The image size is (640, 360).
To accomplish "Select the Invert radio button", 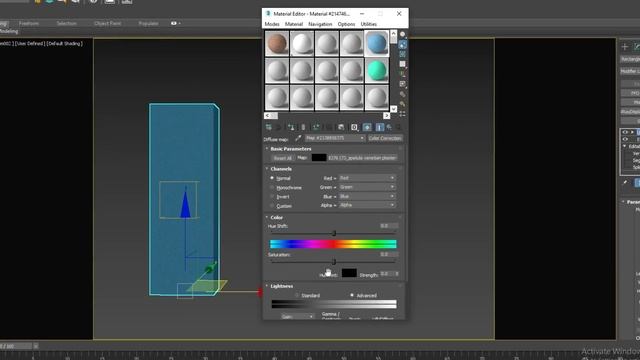I will [272, 197].
